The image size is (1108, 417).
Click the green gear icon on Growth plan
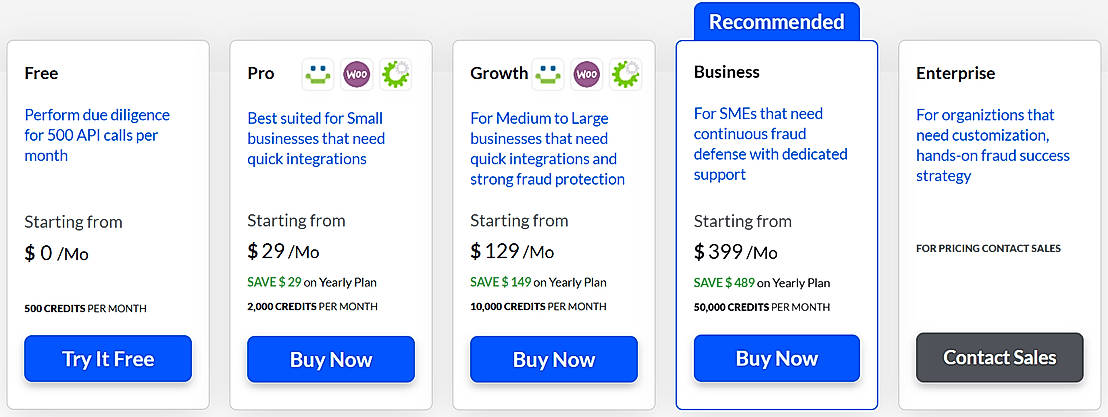click(x=626, y=73)
